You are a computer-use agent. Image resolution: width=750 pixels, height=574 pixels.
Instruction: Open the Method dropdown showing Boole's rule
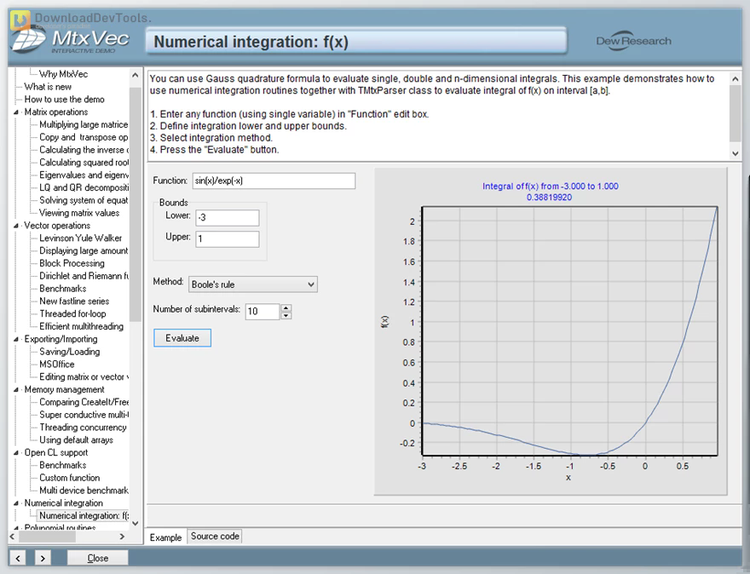[x=253, y=284]
